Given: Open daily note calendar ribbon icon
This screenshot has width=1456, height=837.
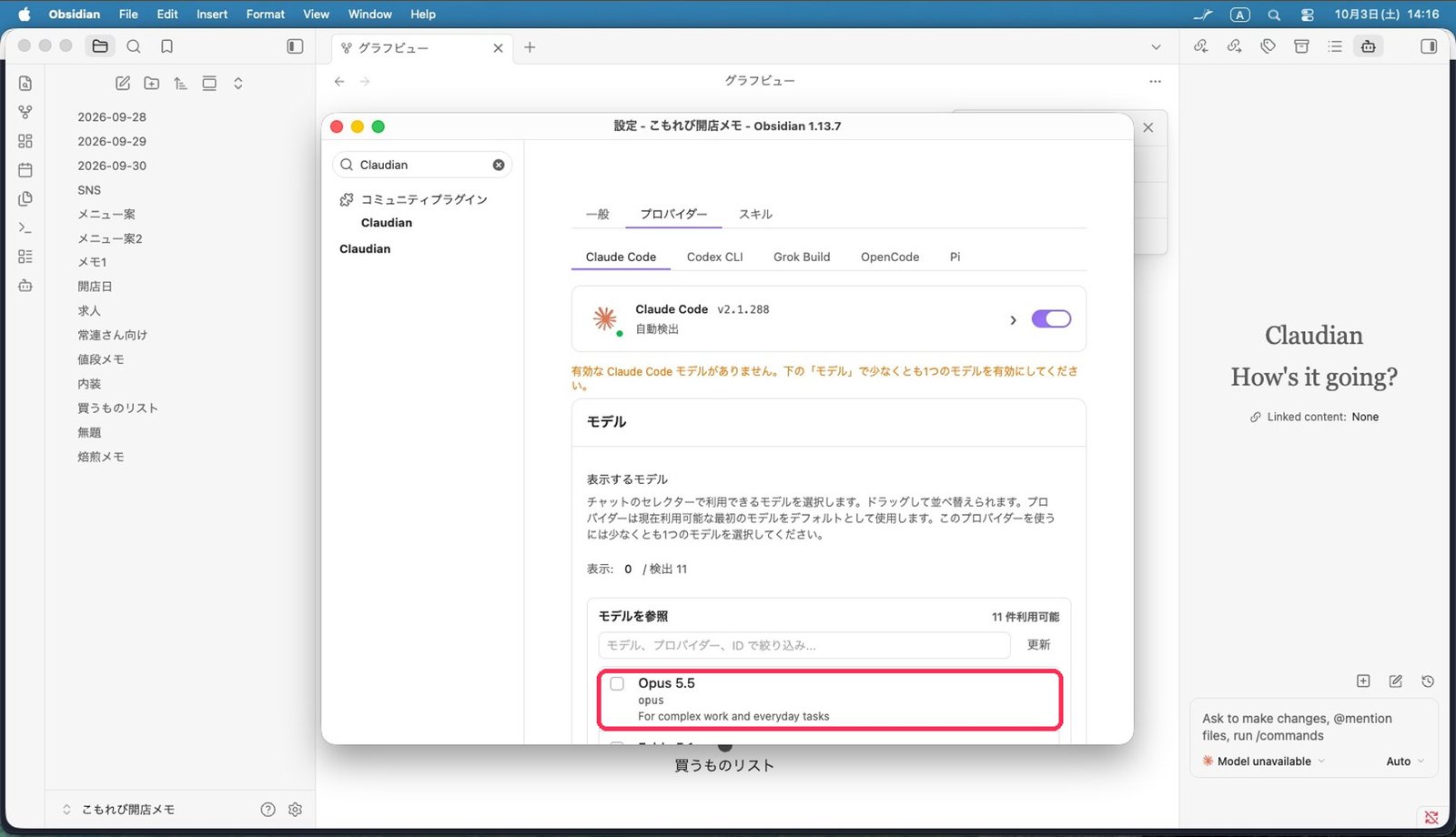Looking at the screenshot, I should 25,170.
